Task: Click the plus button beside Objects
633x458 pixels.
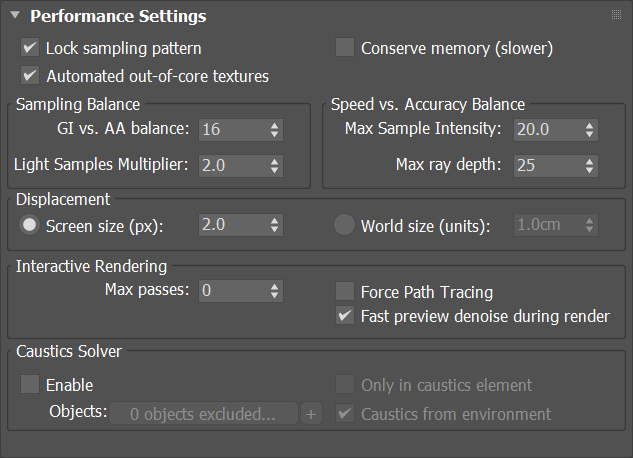Action: click(311, 414)
